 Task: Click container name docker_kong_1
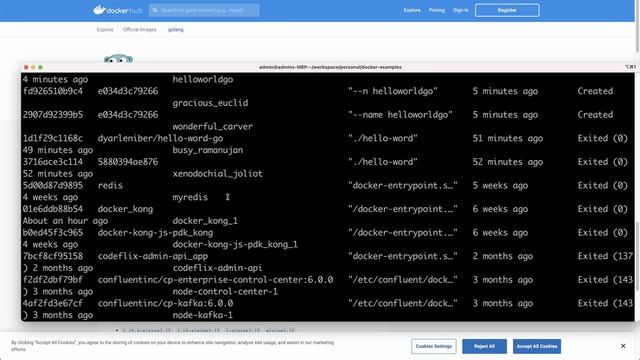205,221
